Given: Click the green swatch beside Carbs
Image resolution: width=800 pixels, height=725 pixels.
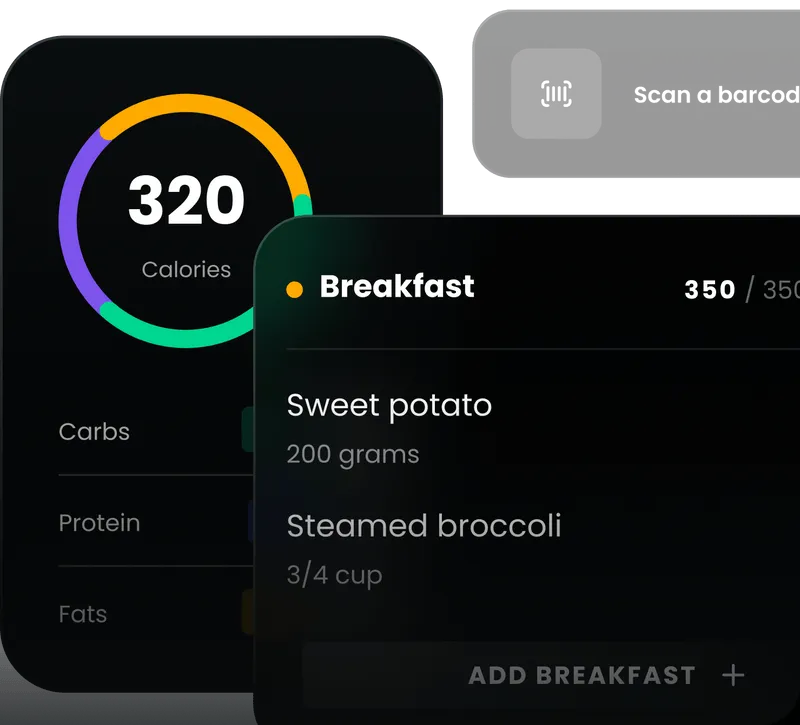Looking at the screenshot, I should pyautogui.click(x=248, y=430).
